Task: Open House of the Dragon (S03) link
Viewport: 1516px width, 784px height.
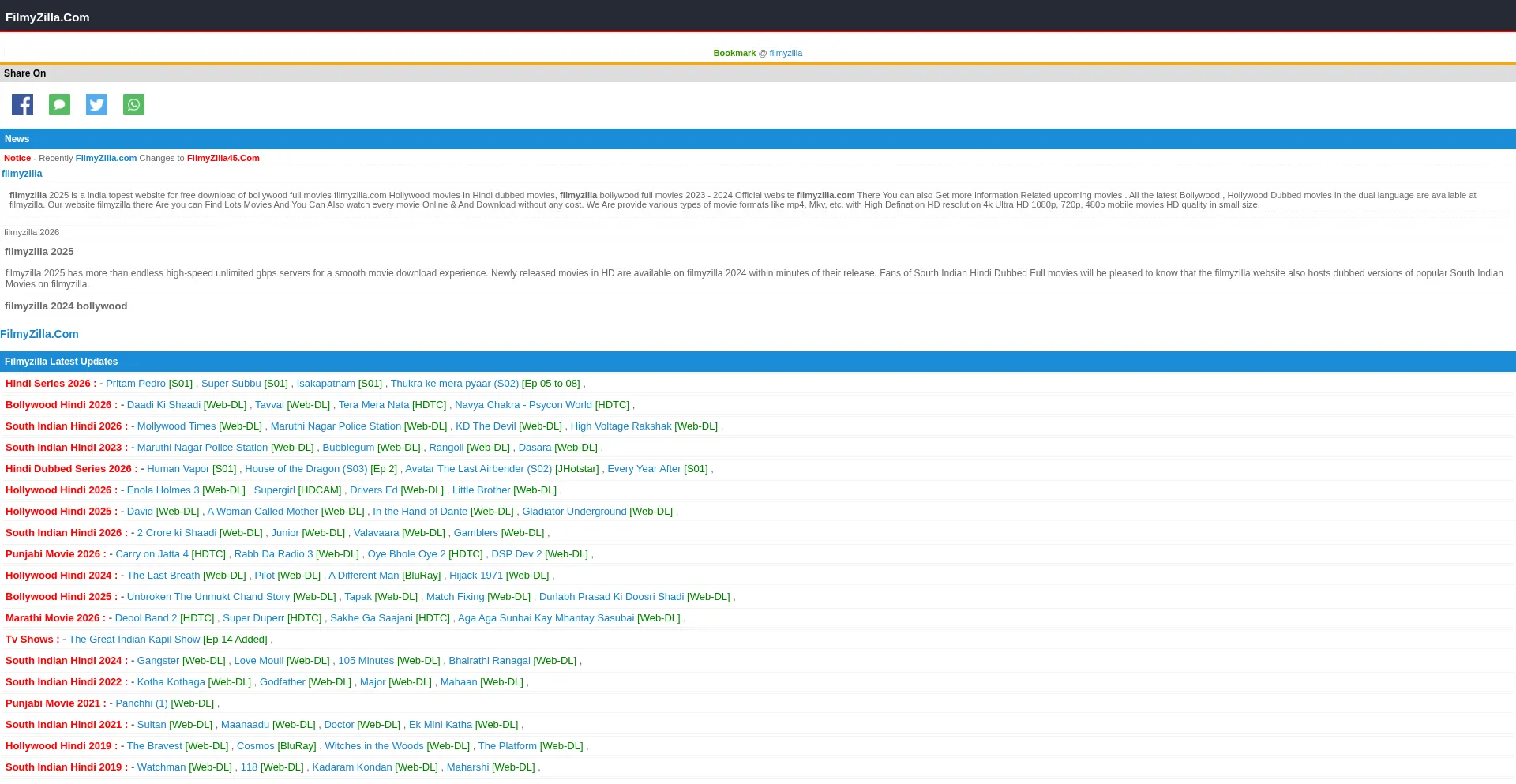Action: coord(306,469)
